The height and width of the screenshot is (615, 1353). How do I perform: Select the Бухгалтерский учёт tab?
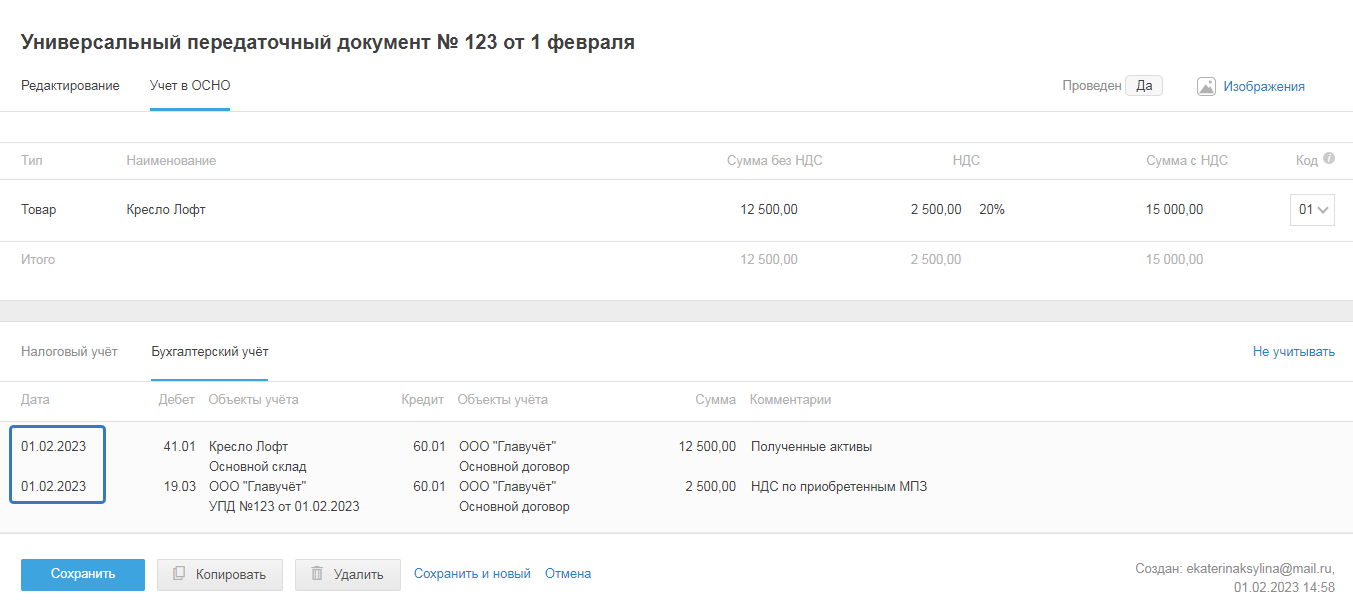209,352
